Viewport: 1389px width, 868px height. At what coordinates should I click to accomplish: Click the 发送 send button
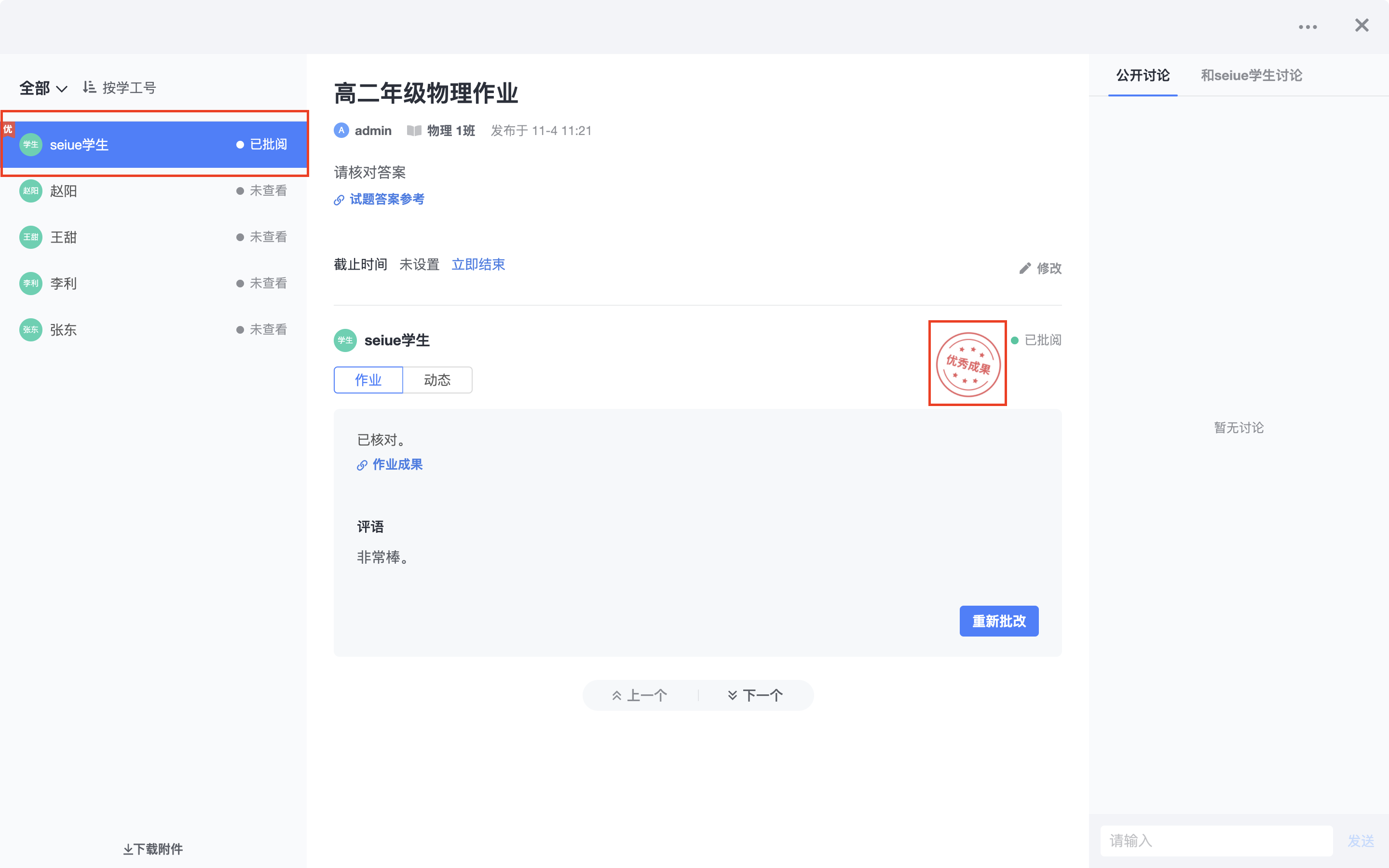[1361, 841]
